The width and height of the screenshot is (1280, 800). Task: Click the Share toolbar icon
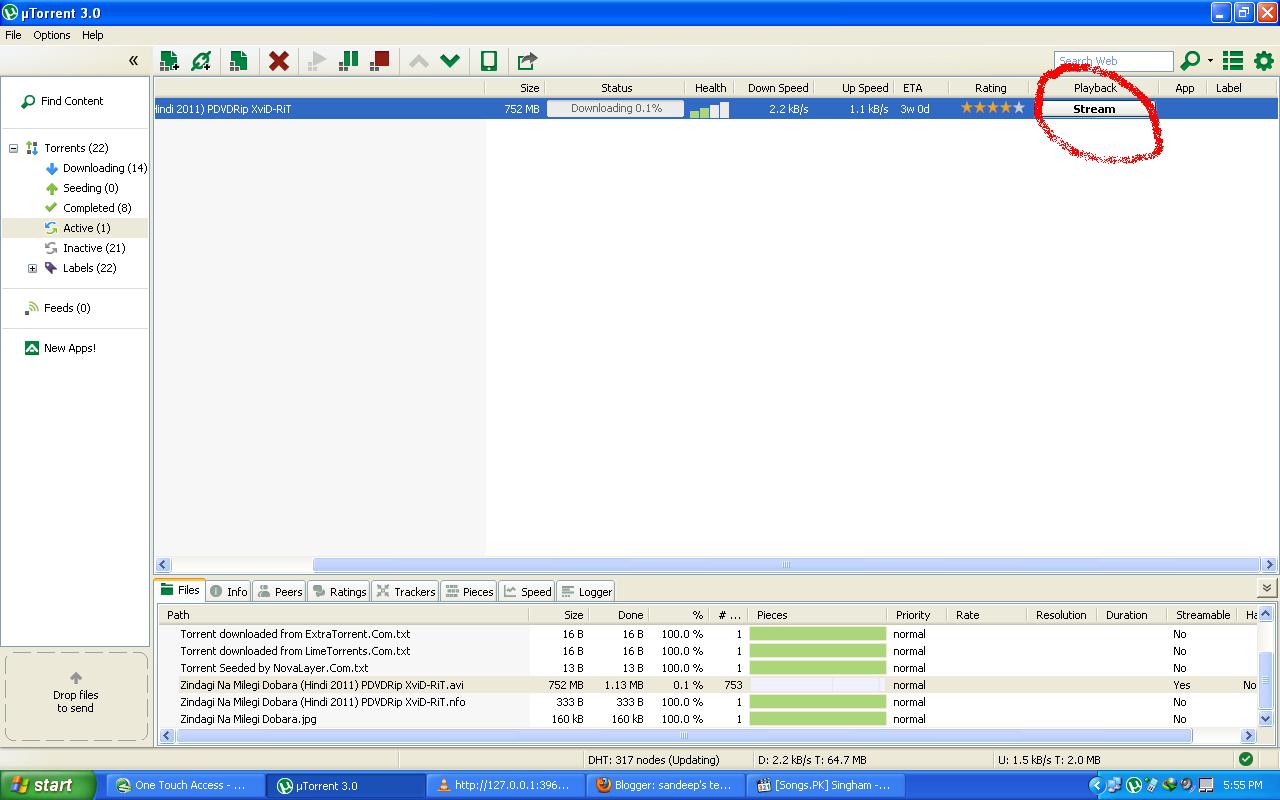point(527,61)
